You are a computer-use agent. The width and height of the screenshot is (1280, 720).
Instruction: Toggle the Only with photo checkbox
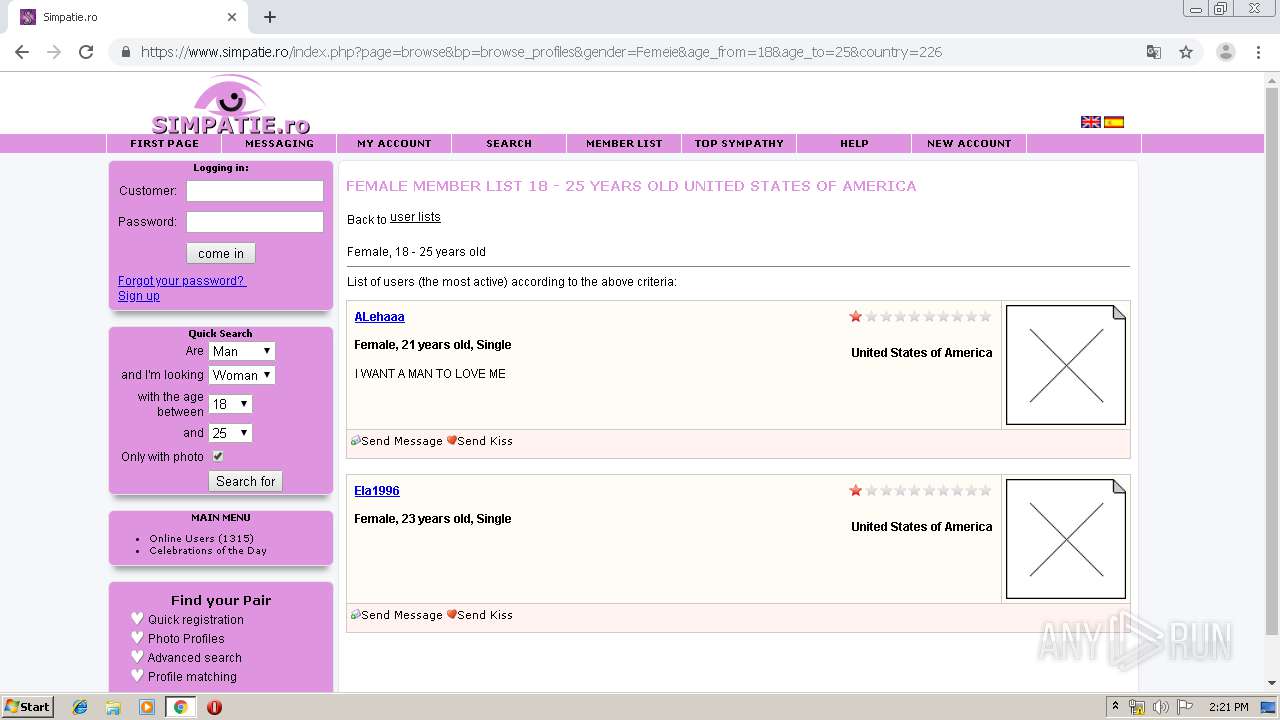[x=218, y=456]
